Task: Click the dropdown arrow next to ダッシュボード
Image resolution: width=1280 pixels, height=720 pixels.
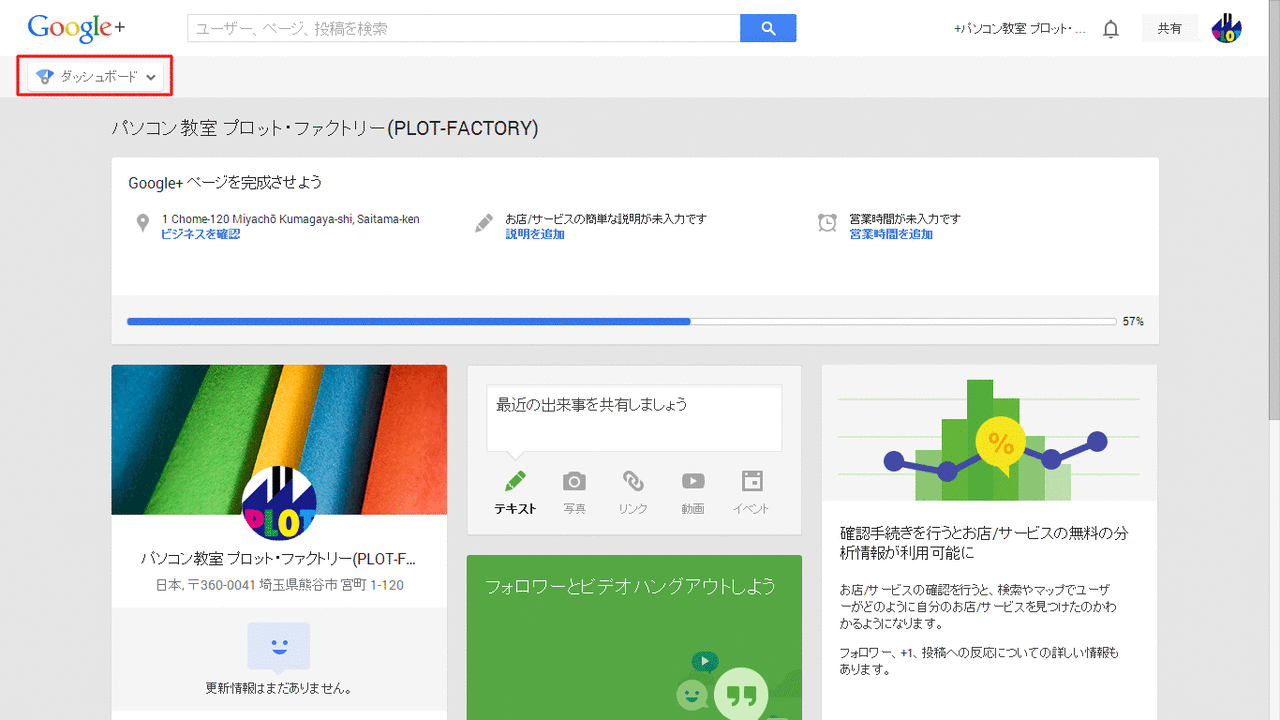Action: 150,77
